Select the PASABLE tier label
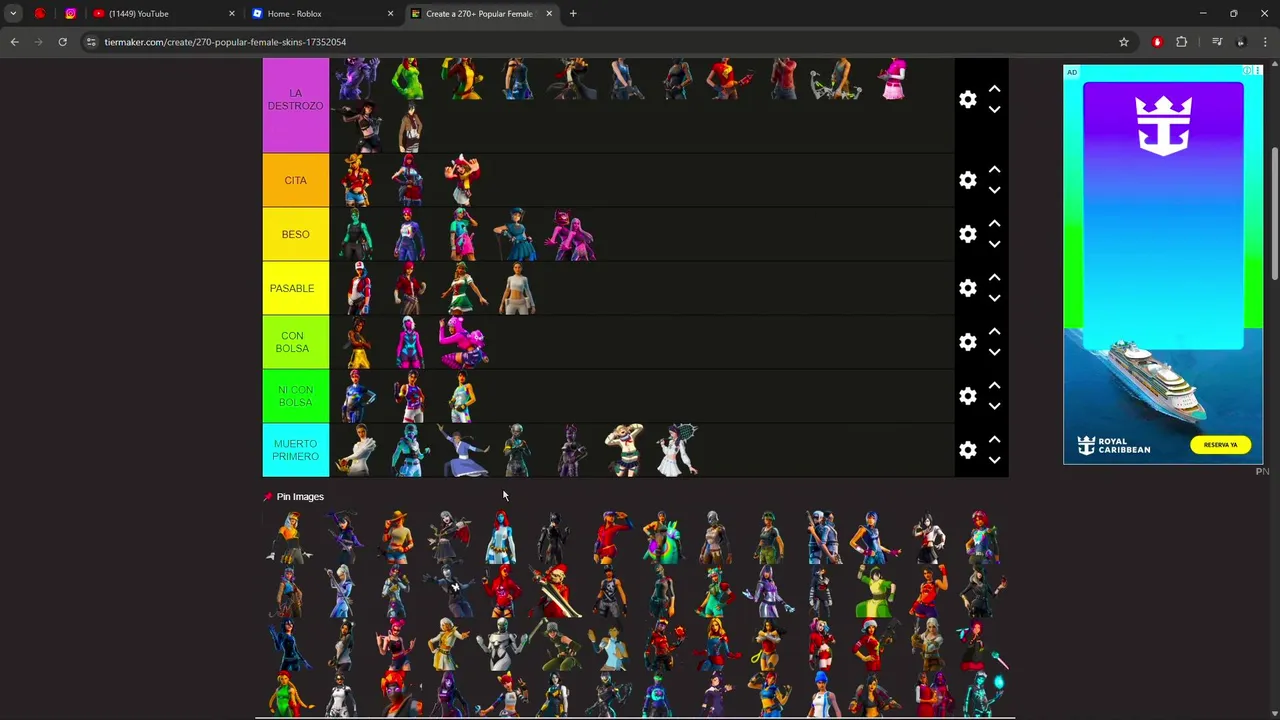 (x=295, y=288)
